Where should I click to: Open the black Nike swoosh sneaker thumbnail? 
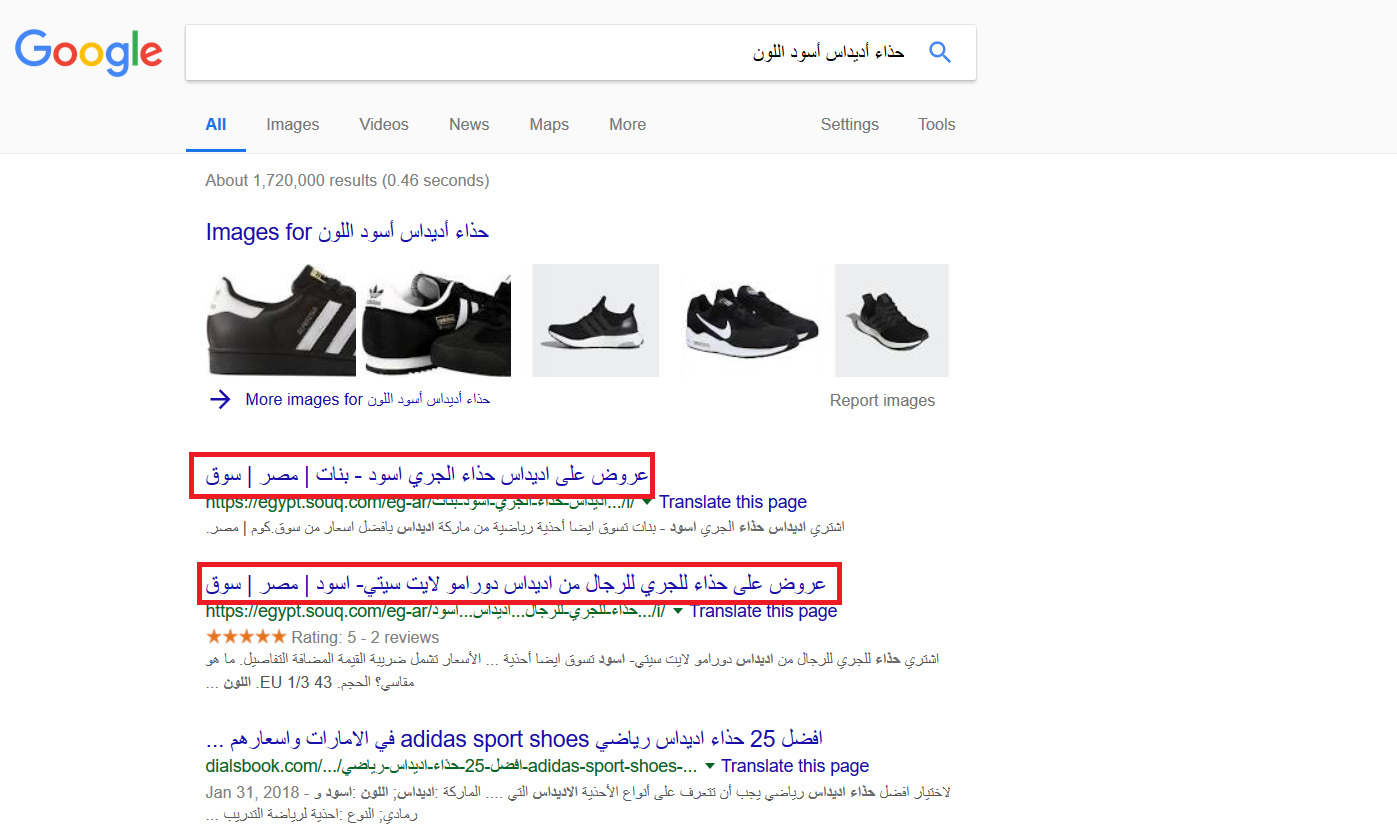coord(750,320)
